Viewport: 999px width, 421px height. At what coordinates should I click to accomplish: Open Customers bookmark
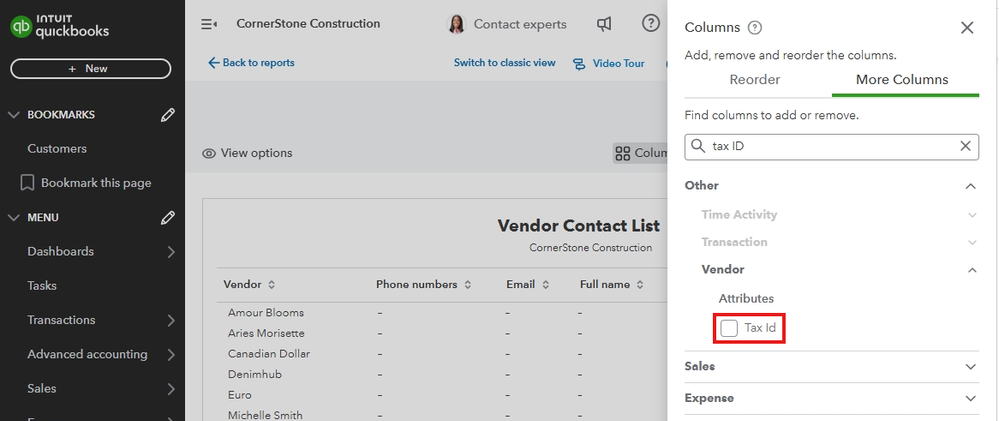[x=57, y=149]
